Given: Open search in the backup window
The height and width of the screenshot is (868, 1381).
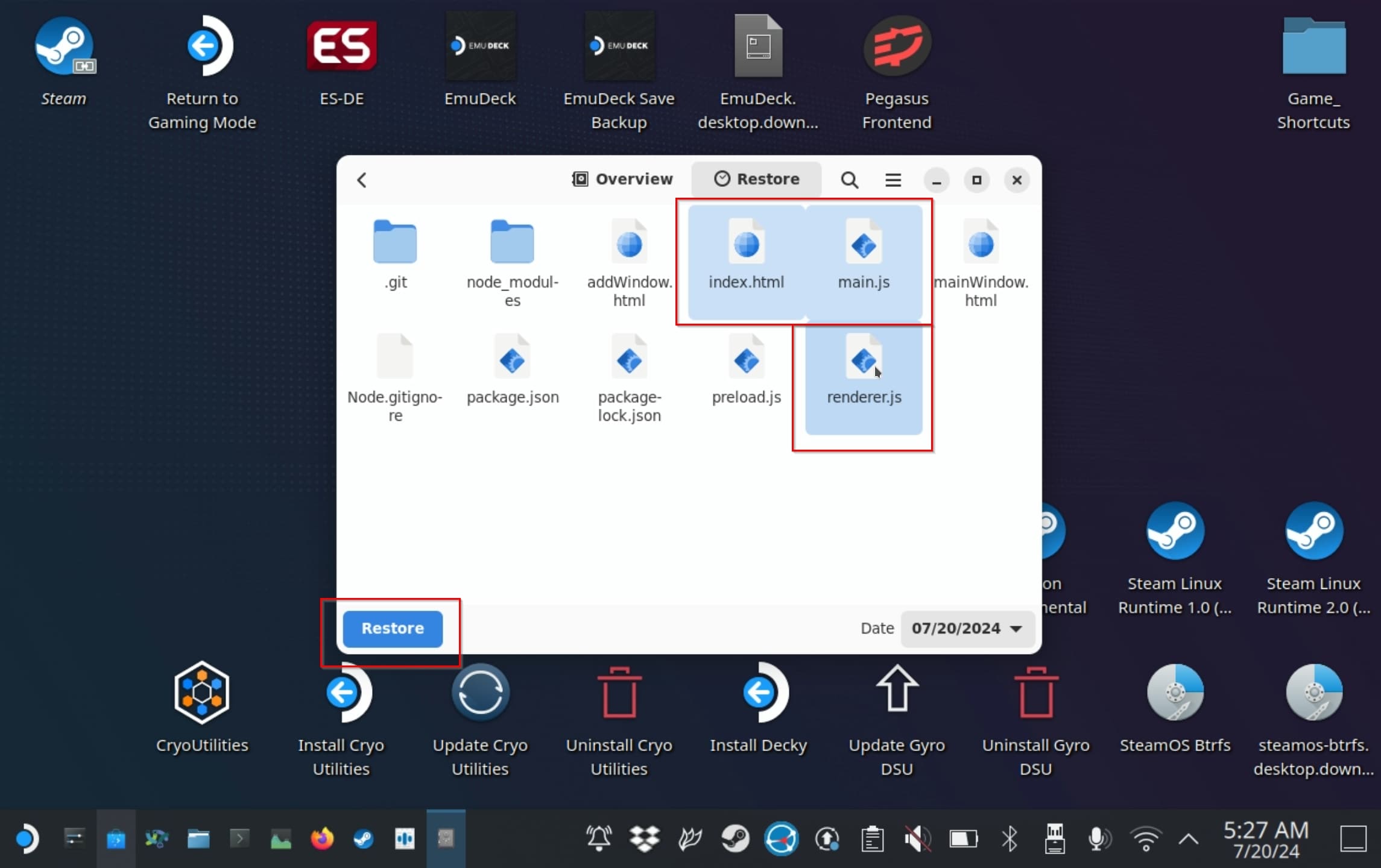Looking at the screenshot, I should 849,180.
